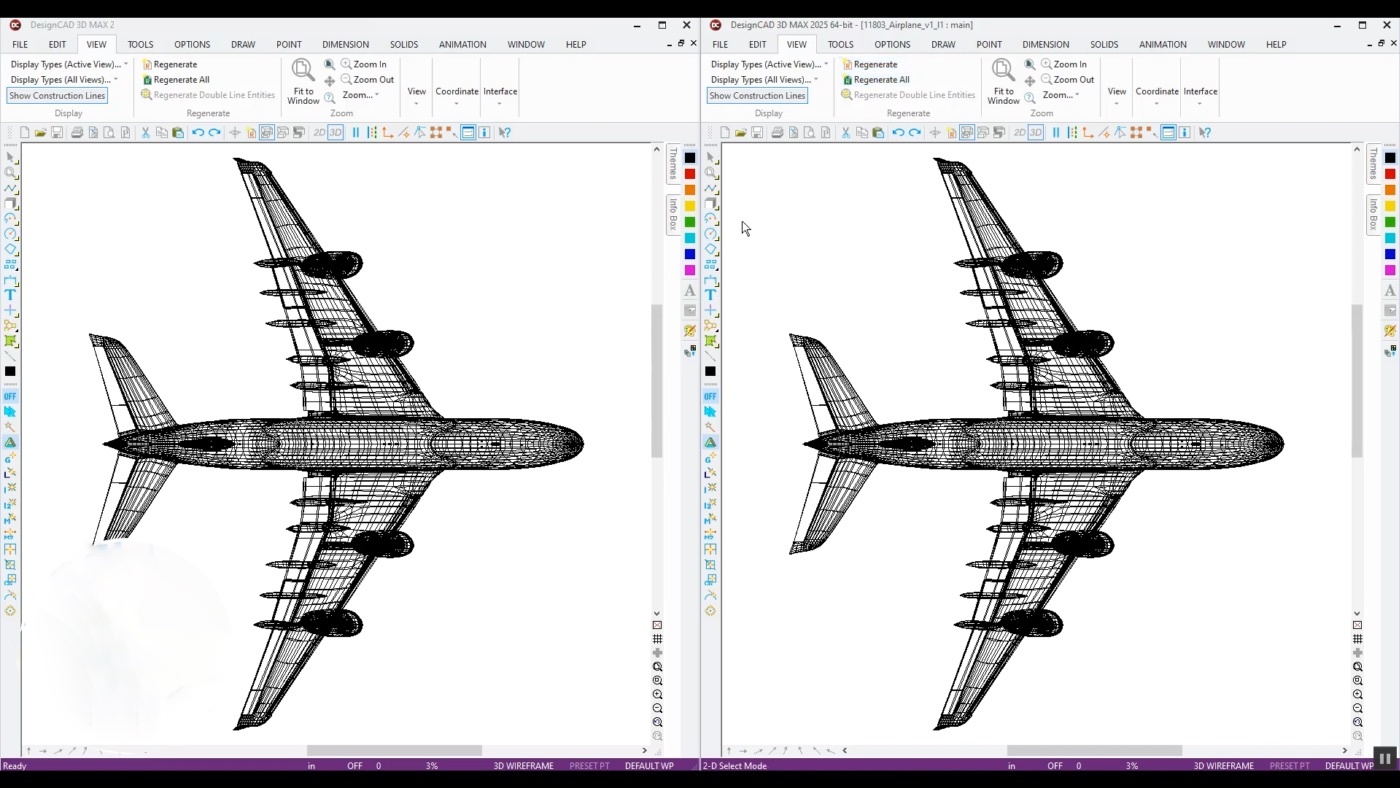Image resolution: width=1400 pixels, height=788 pixels.
Task: Open the ANIMATION menu
Action: tap(462, 44)
